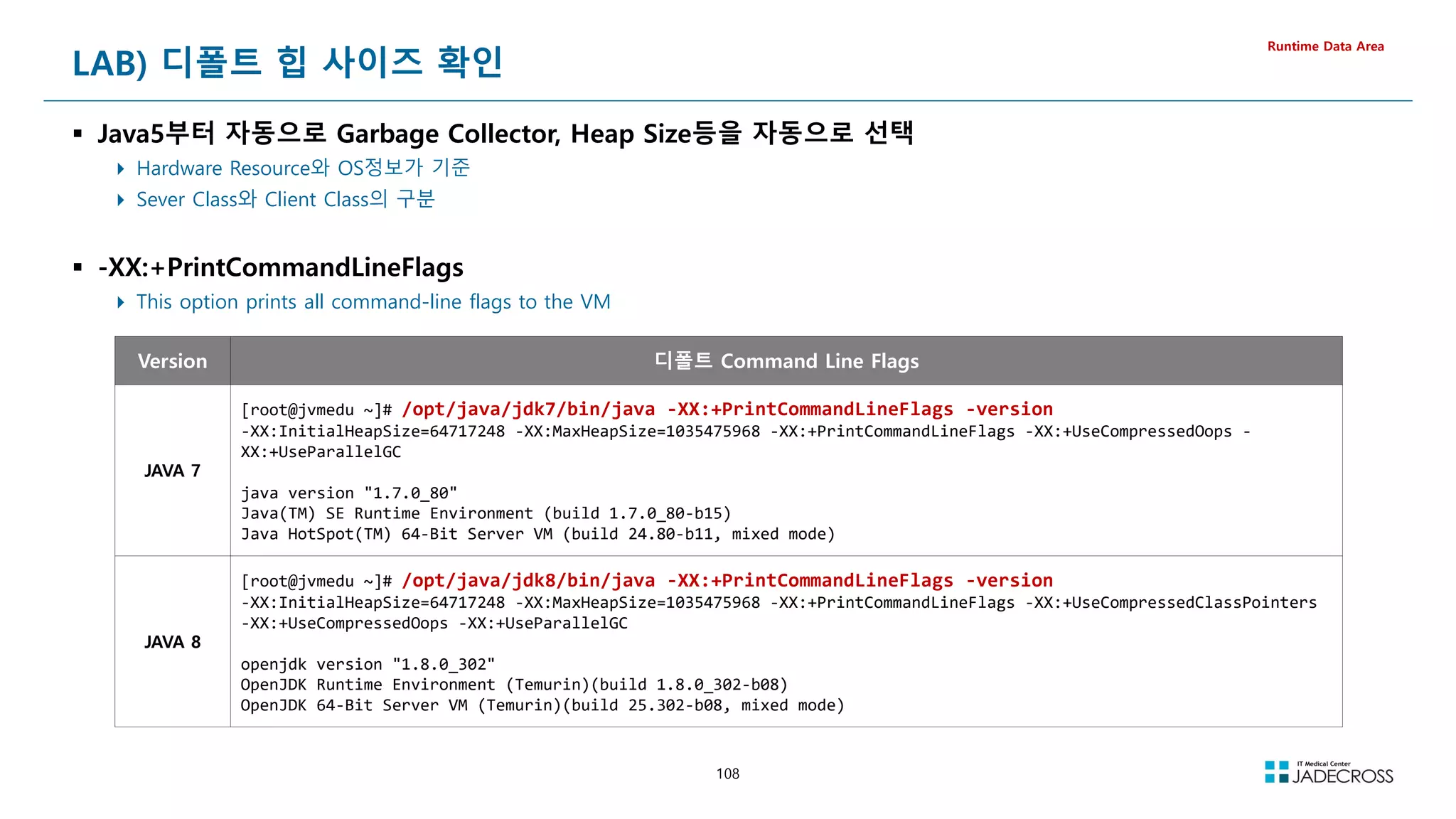This screenshot has height=819, width=1456.
Task: Click the JADECROSS logo
Action: [x=1329, y=773]
